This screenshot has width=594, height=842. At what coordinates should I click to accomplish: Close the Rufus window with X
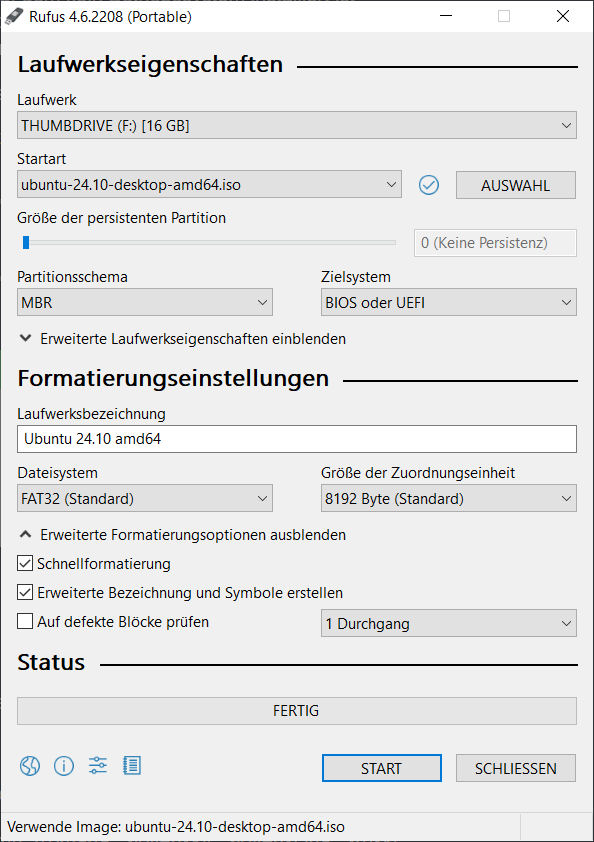(563, 16)
